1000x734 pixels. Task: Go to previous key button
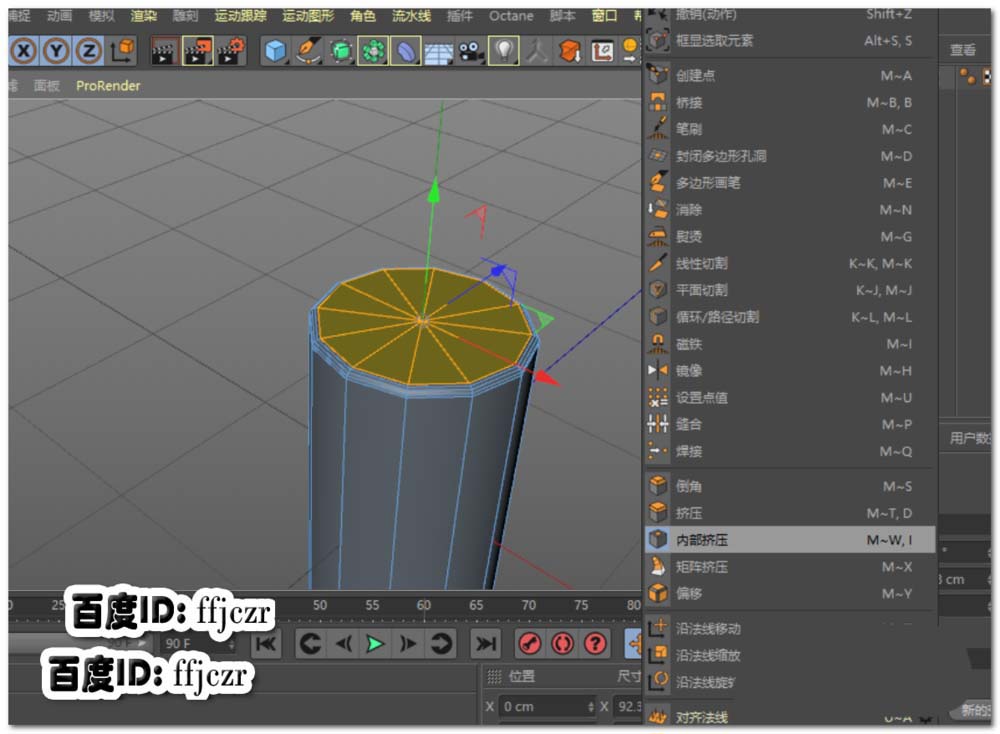point(310,644)
